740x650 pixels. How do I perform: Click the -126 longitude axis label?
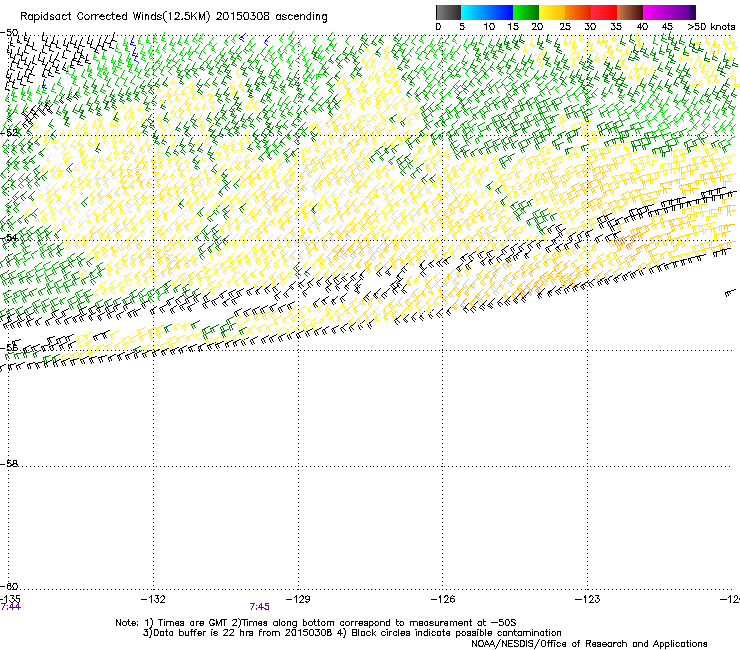point(443,599)
